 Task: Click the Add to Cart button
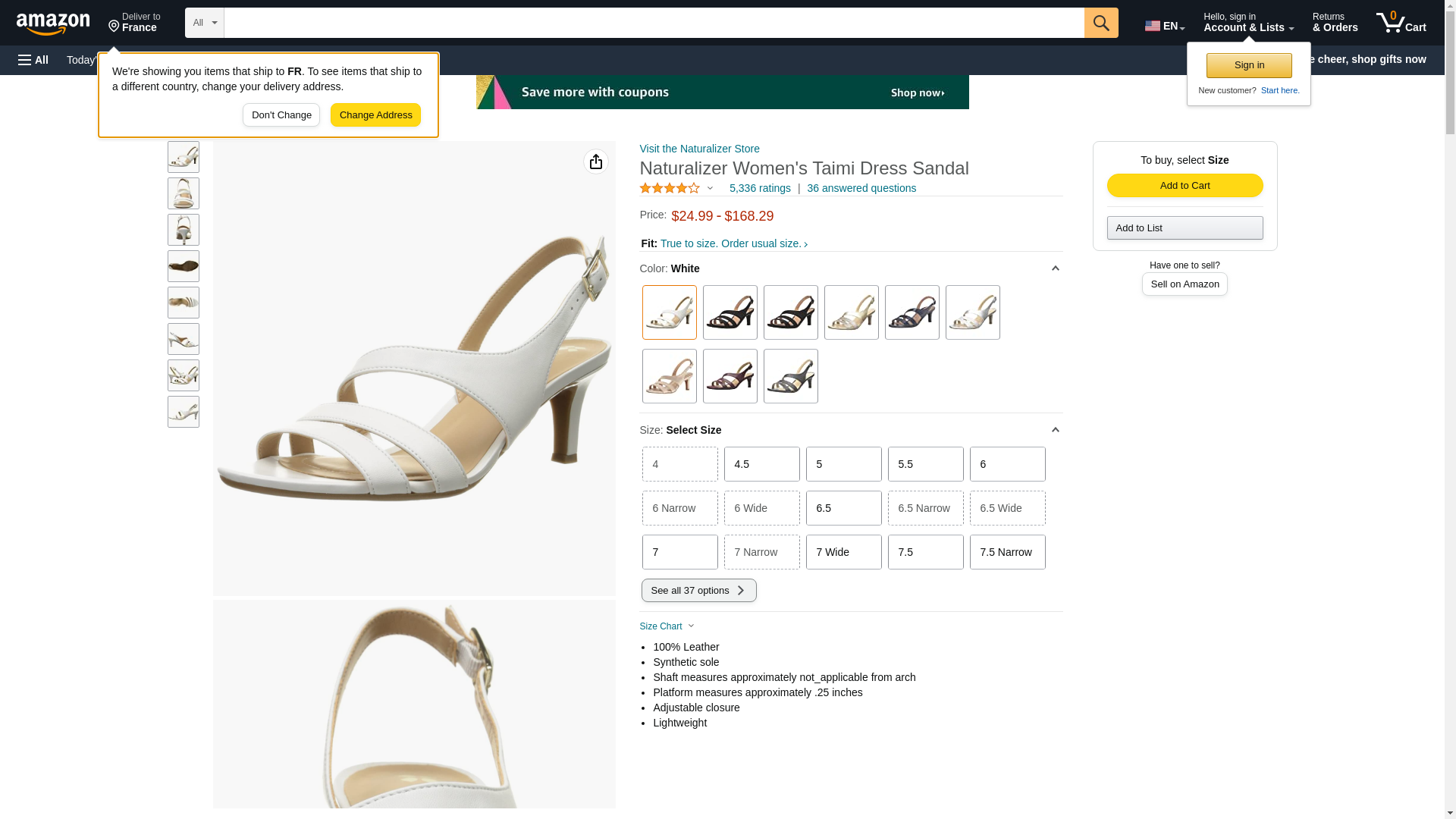pos(1185,186)
